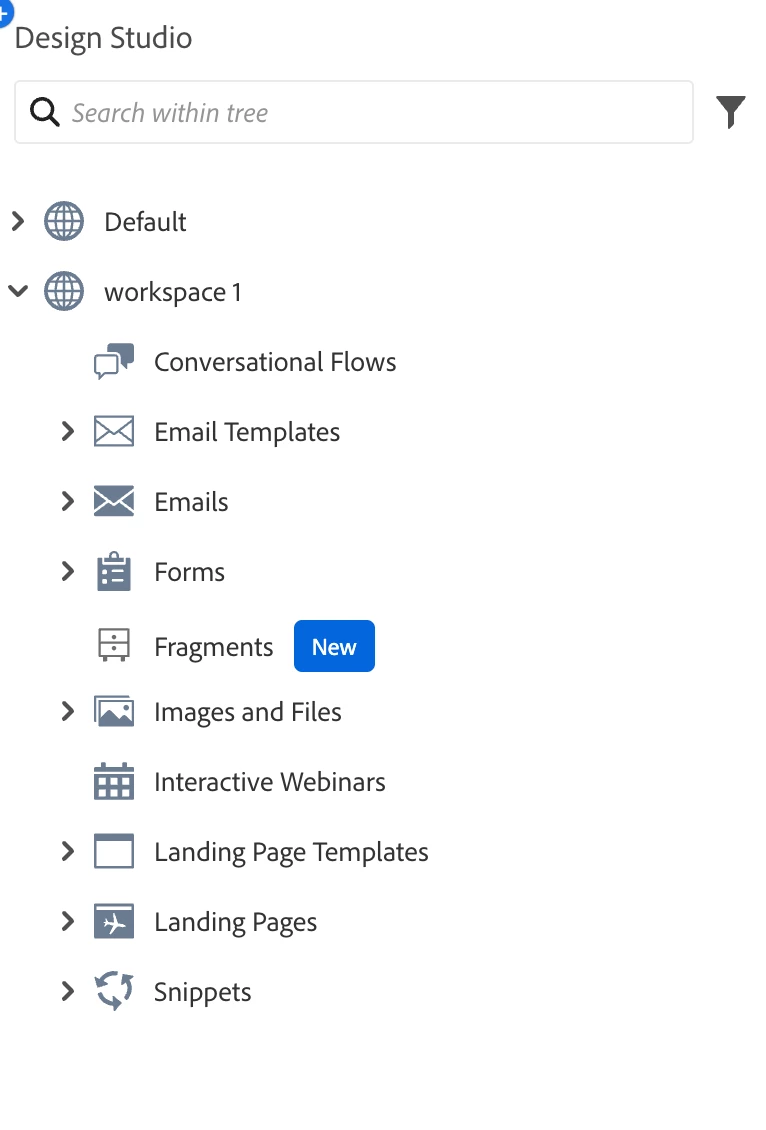
Task: Click the Conversational Flows chat bubbles icon
Action: click(x=114, y=361)
